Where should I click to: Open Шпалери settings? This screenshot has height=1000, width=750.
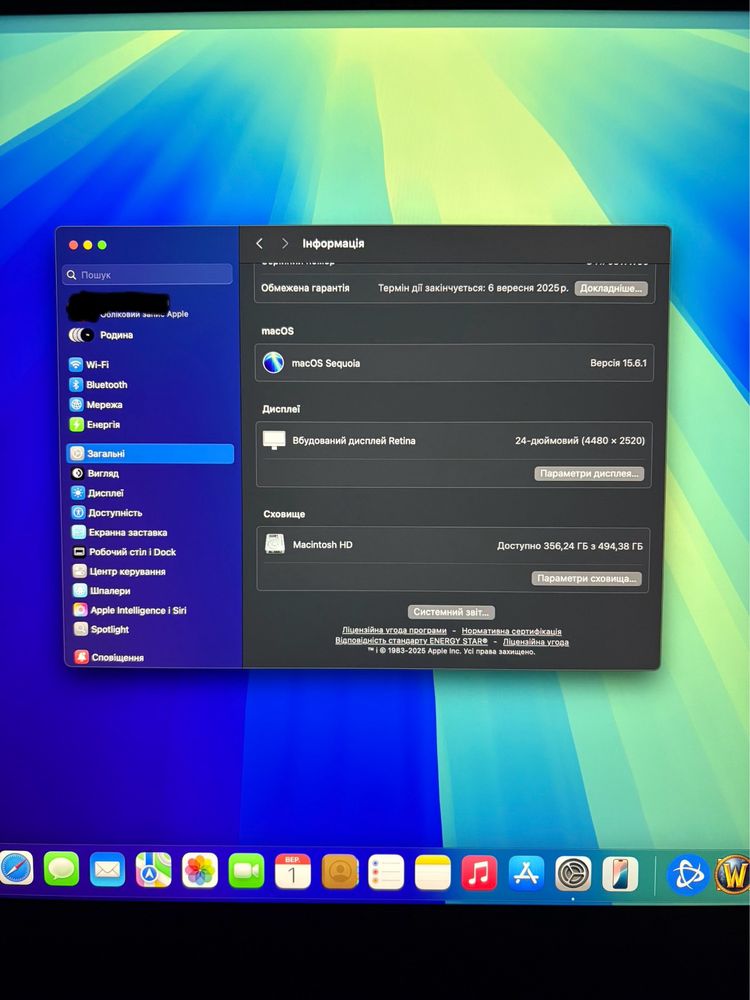coord(101,591)
